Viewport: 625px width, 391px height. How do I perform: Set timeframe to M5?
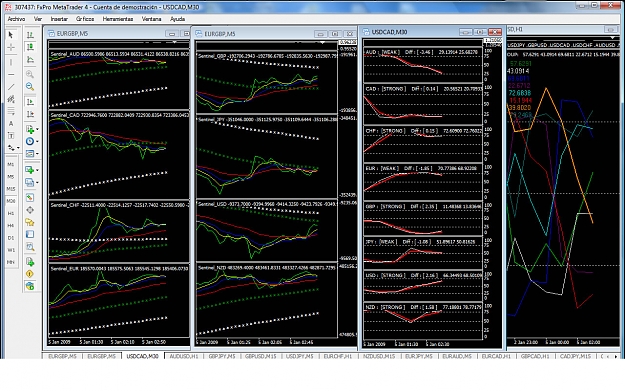[x=11, y=177]
